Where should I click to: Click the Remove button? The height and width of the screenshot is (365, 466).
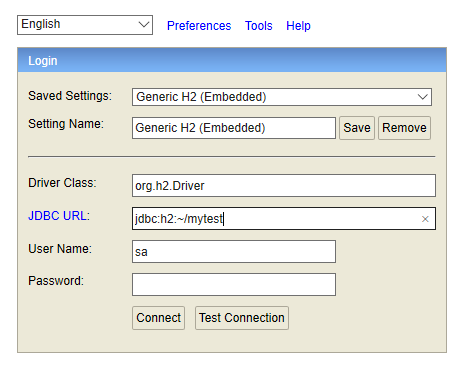coord(404,128)
